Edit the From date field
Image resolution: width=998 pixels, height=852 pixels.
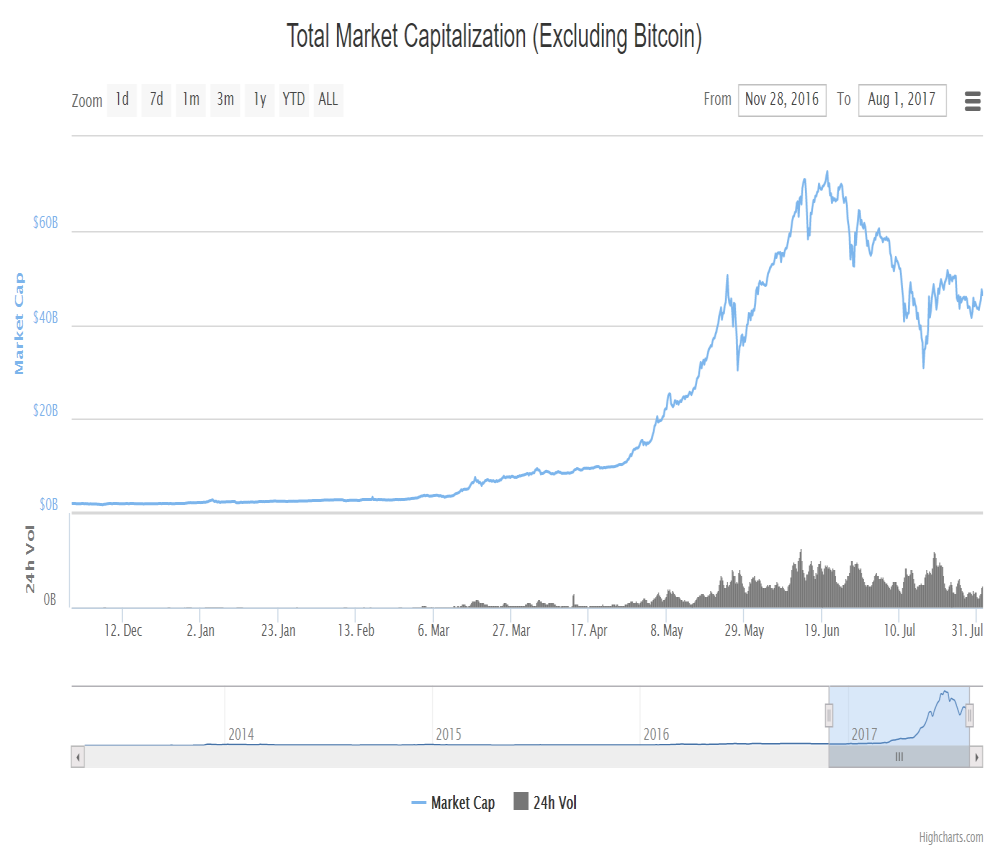(782, 100)
